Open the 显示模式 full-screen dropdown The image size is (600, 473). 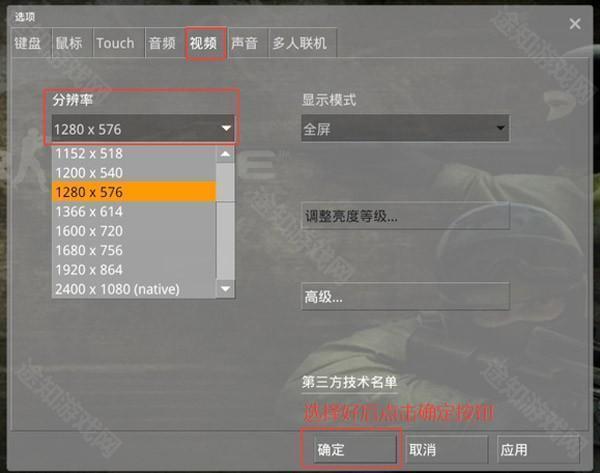click(405, 129)
